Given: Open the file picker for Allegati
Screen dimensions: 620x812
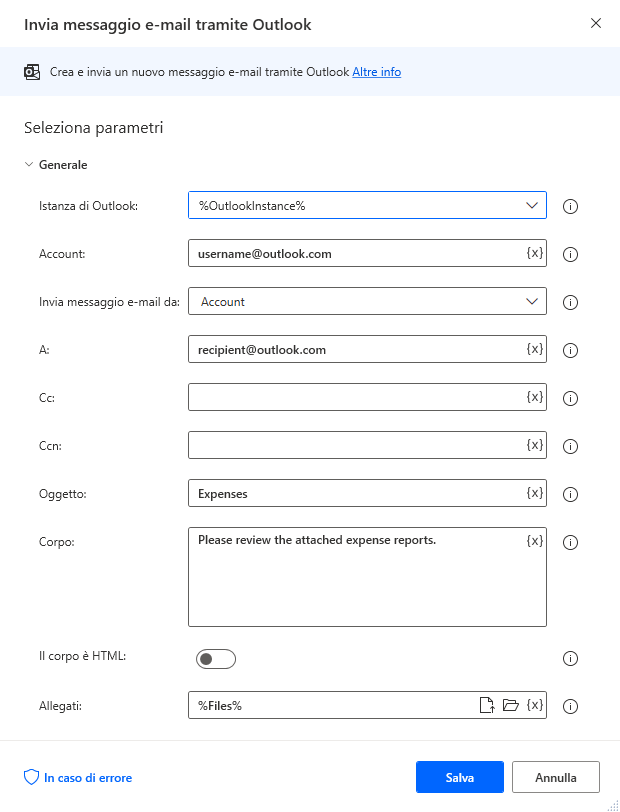Looking at the screenshot, I should pos(487,705).
